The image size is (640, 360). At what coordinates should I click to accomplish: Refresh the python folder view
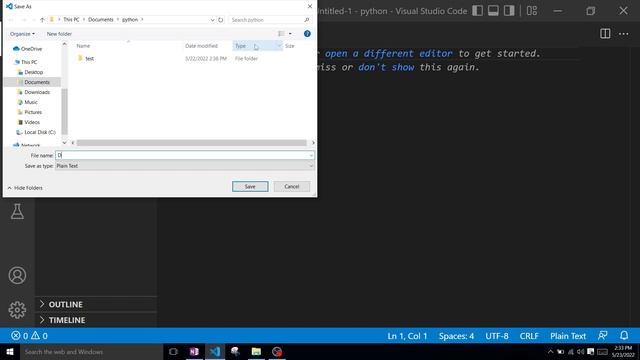[x=221, y=20]
